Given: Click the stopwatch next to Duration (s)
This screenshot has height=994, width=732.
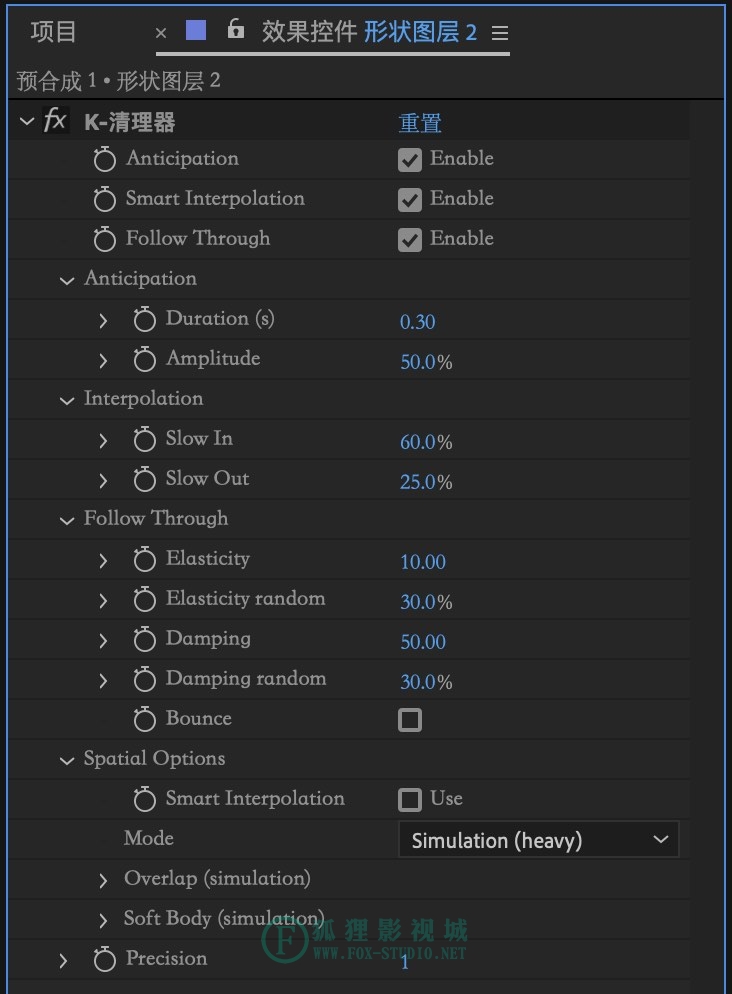Looking at the screenshot, I should (x=144, y=319).
